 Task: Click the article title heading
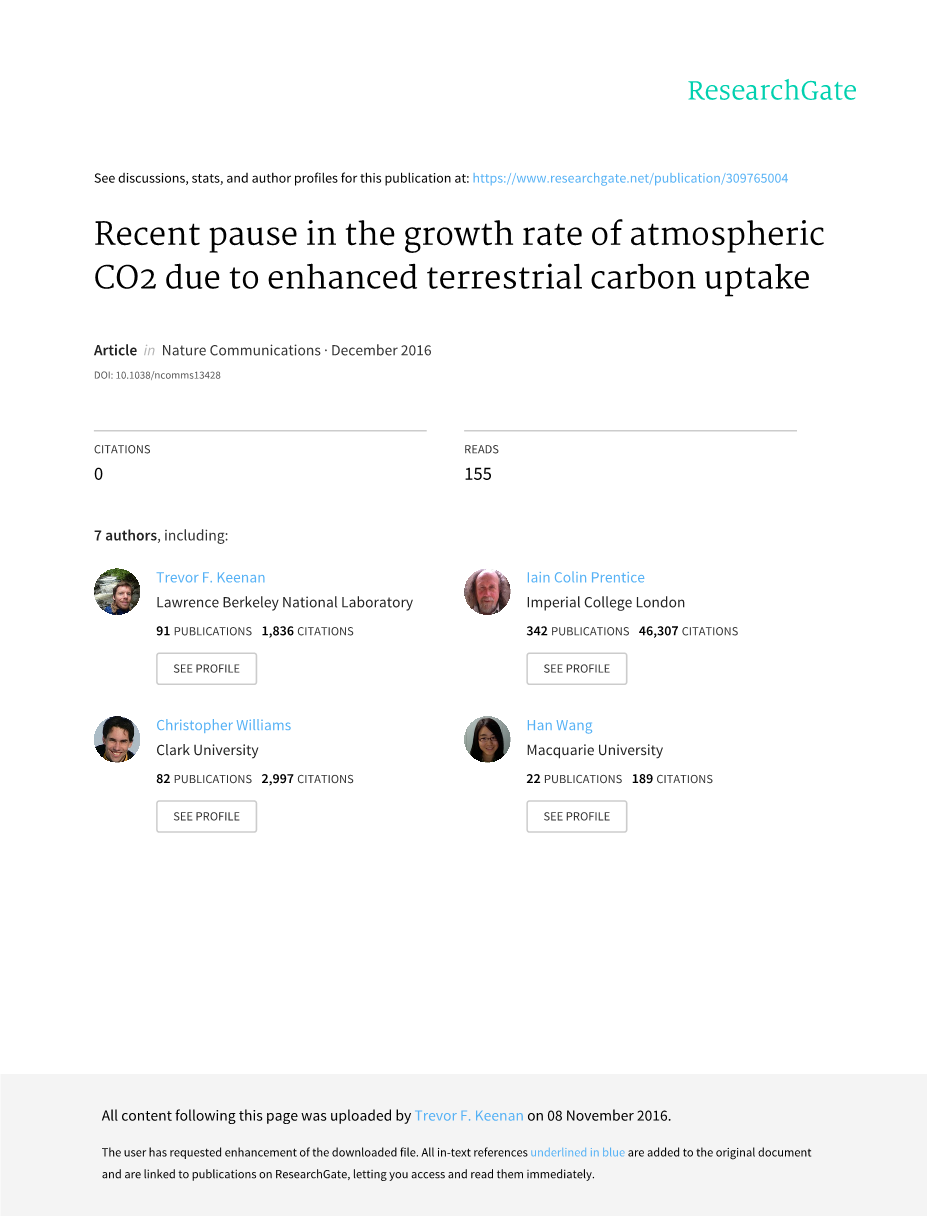click(x=459, y=255)
